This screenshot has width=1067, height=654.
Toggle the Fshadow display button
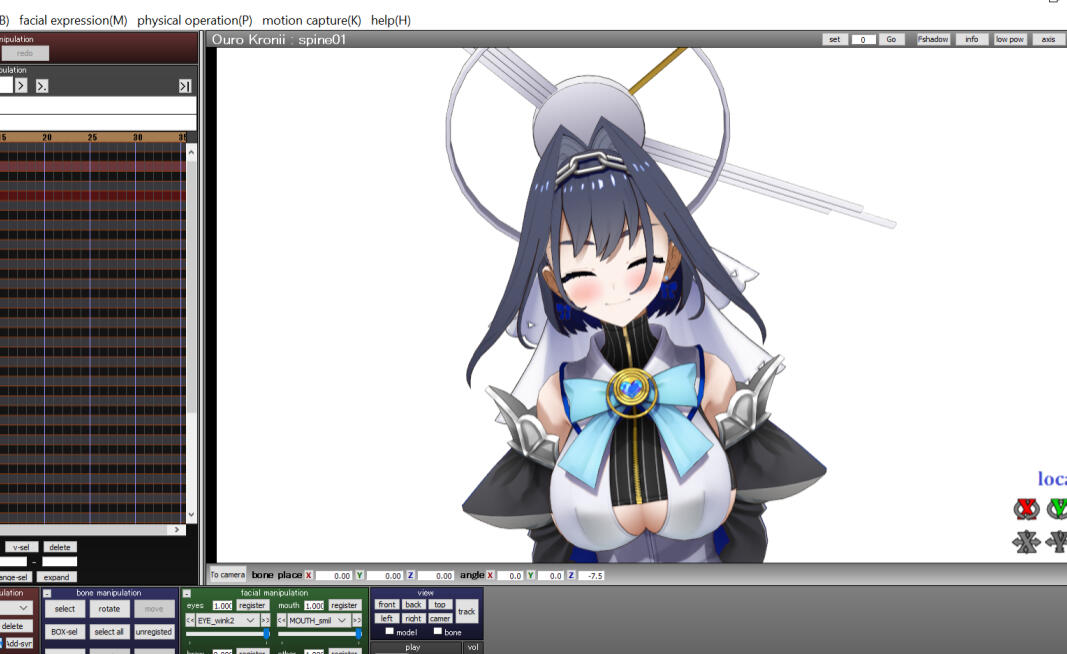coord(933,39)
